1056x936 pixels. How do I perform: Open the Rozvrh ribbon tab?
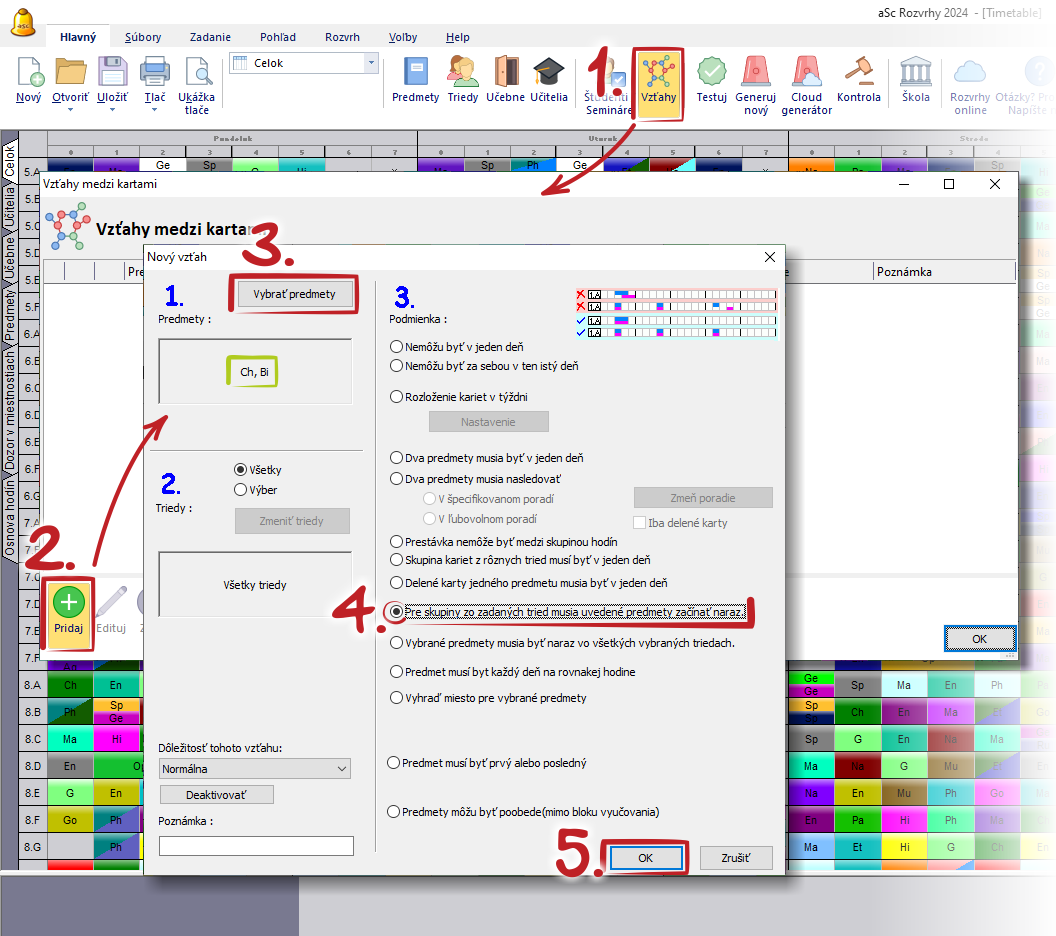342,37
